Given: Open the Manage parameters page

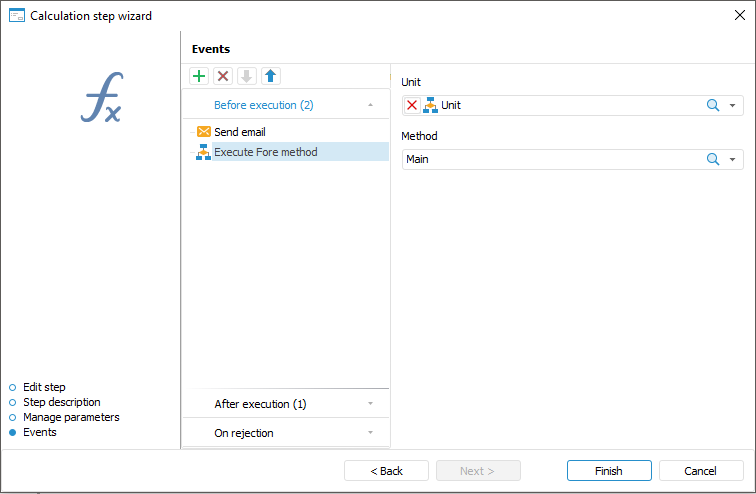Looking at the screenshot, I should (x=71, y=417).
